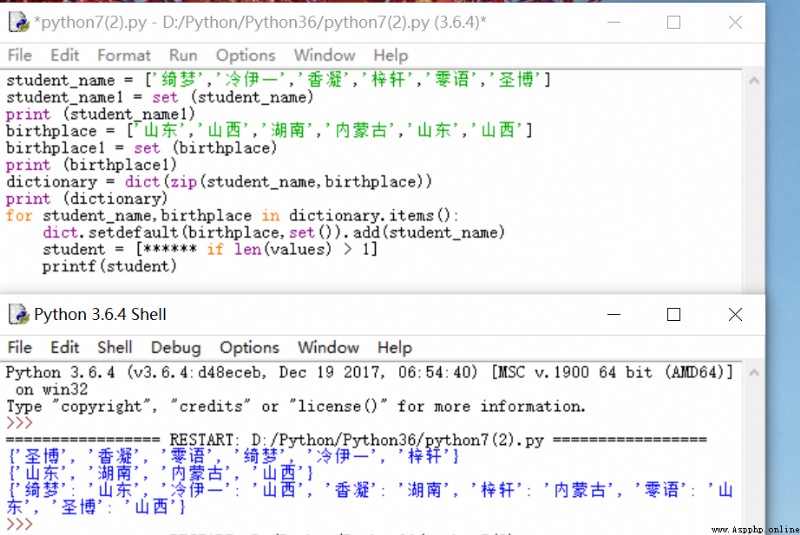Open the Run menu in the editor

point(183,55)
